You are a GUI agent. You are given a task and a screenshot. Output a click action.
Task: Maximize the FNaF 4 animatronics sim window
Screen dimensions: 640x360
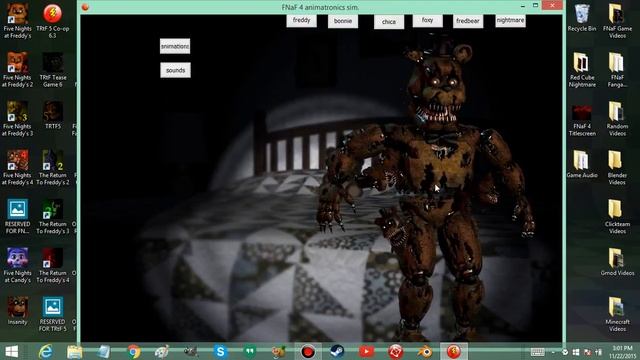coord(535,6)
